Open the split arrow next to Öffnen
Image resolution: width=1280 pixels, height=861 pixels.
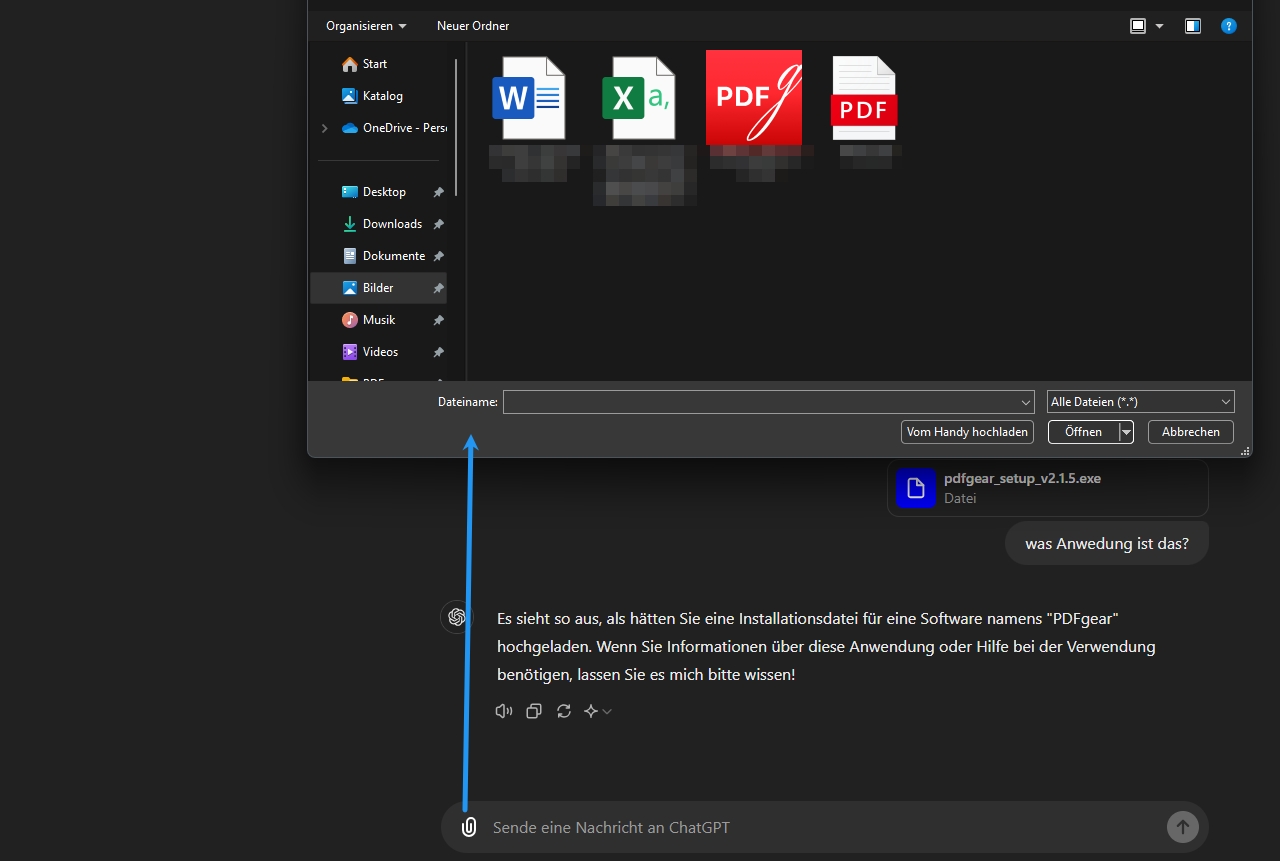click(1126, 432)
